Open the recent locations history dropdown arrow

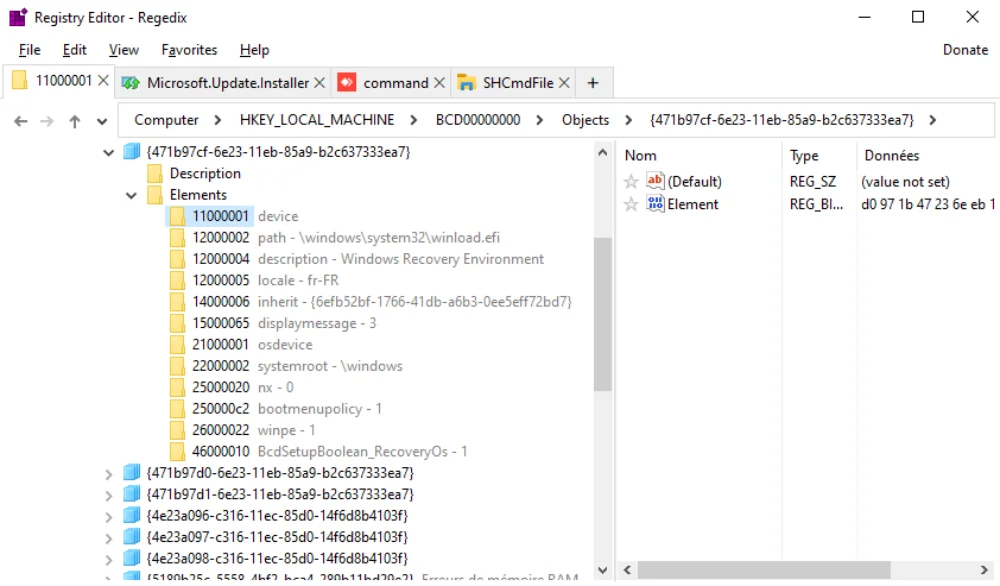pos(101,121)
